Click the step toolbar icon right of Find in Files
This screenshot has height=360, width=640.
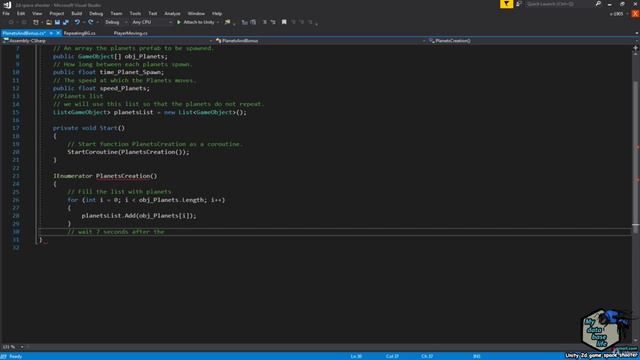click(x=244, y=22)
